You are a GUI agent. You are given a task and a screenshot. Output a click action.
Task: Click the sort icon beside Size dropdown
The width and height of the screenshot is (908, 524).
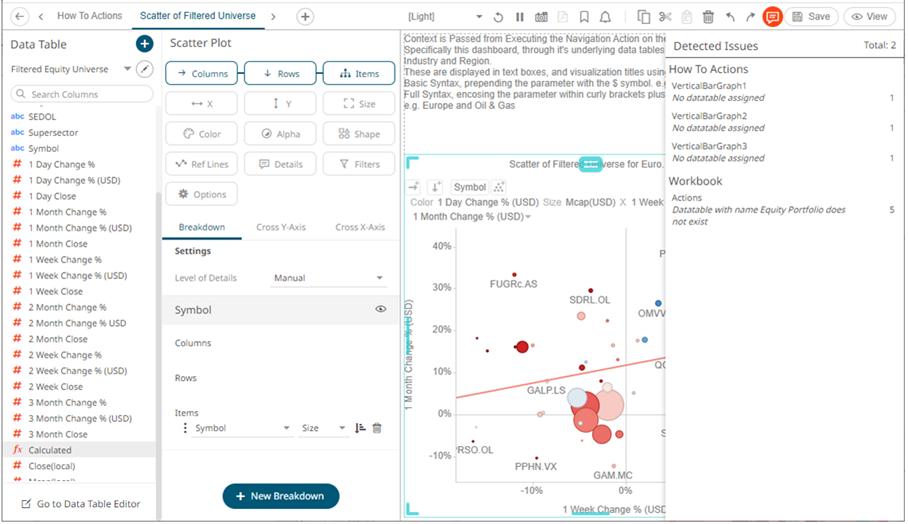click(x=360, y=428)
